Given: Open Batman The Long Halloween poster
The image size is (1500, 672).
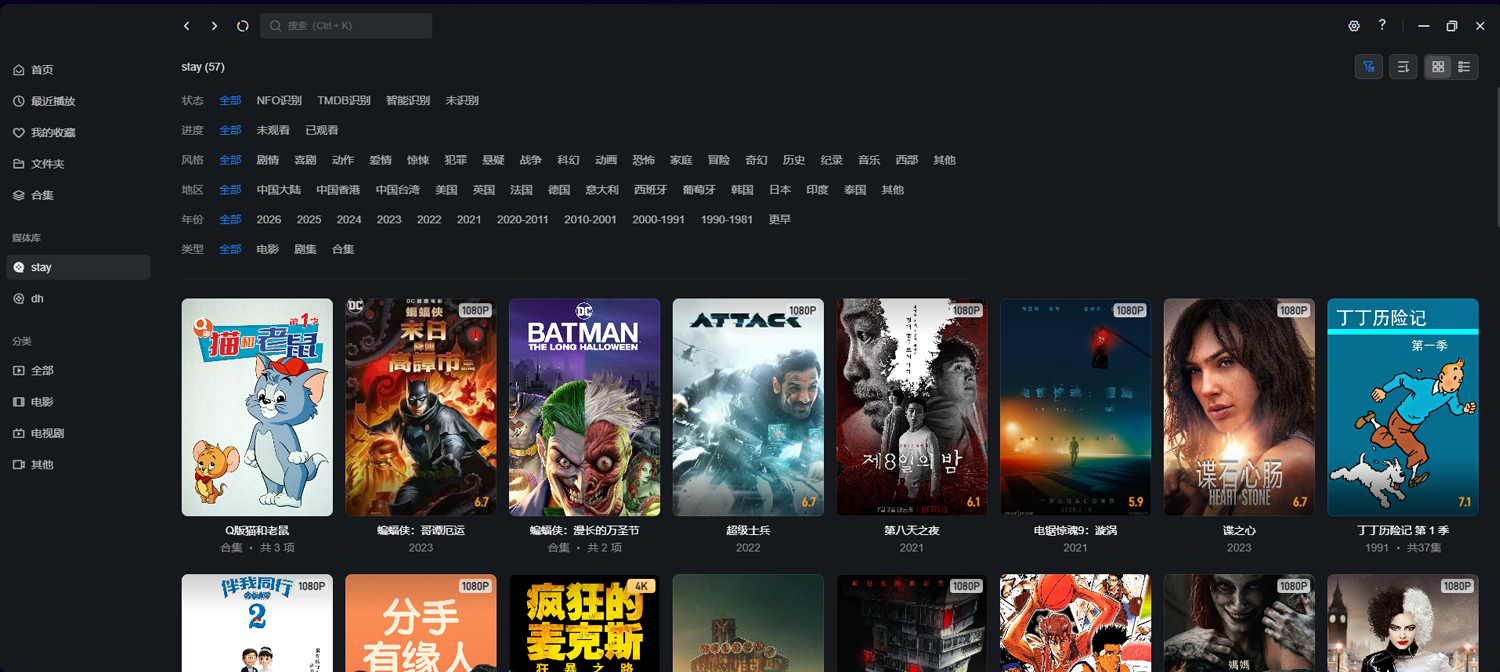Looking at the screenshot, I should tap(585, 407).
